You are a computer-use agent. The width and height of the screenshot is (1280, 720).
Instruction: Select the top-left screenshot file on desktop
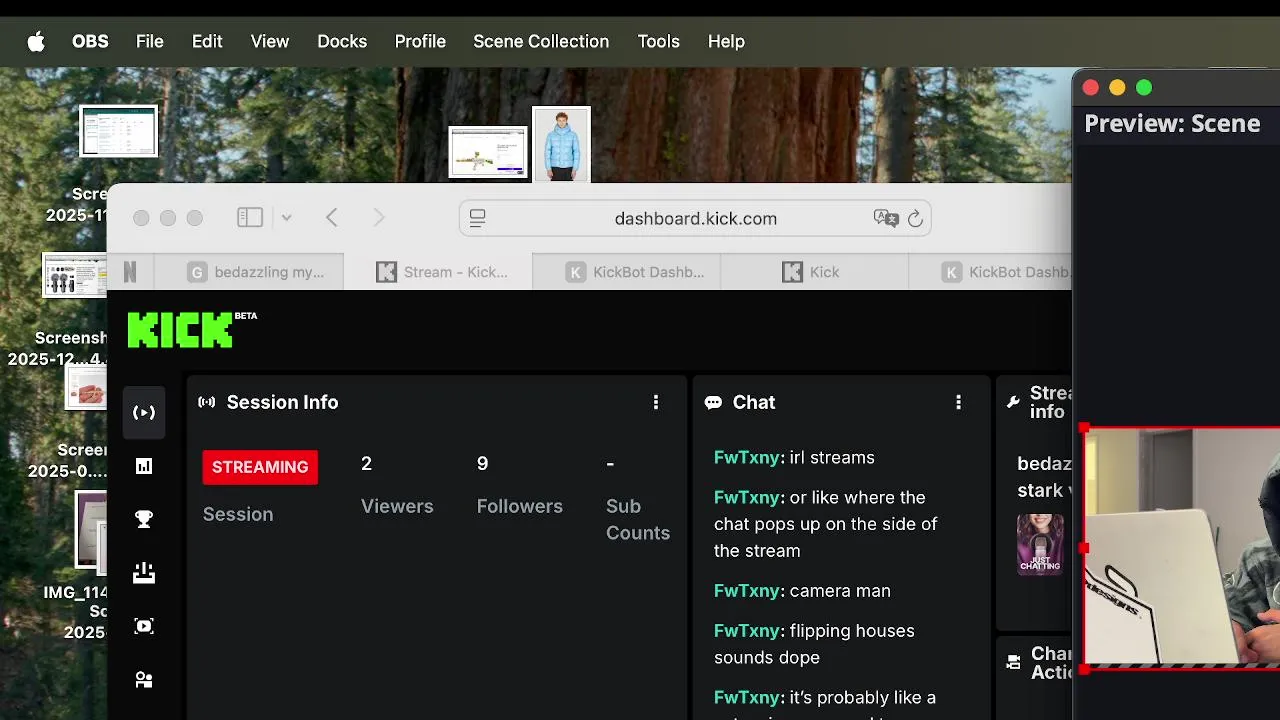click(x=118, y=131)
